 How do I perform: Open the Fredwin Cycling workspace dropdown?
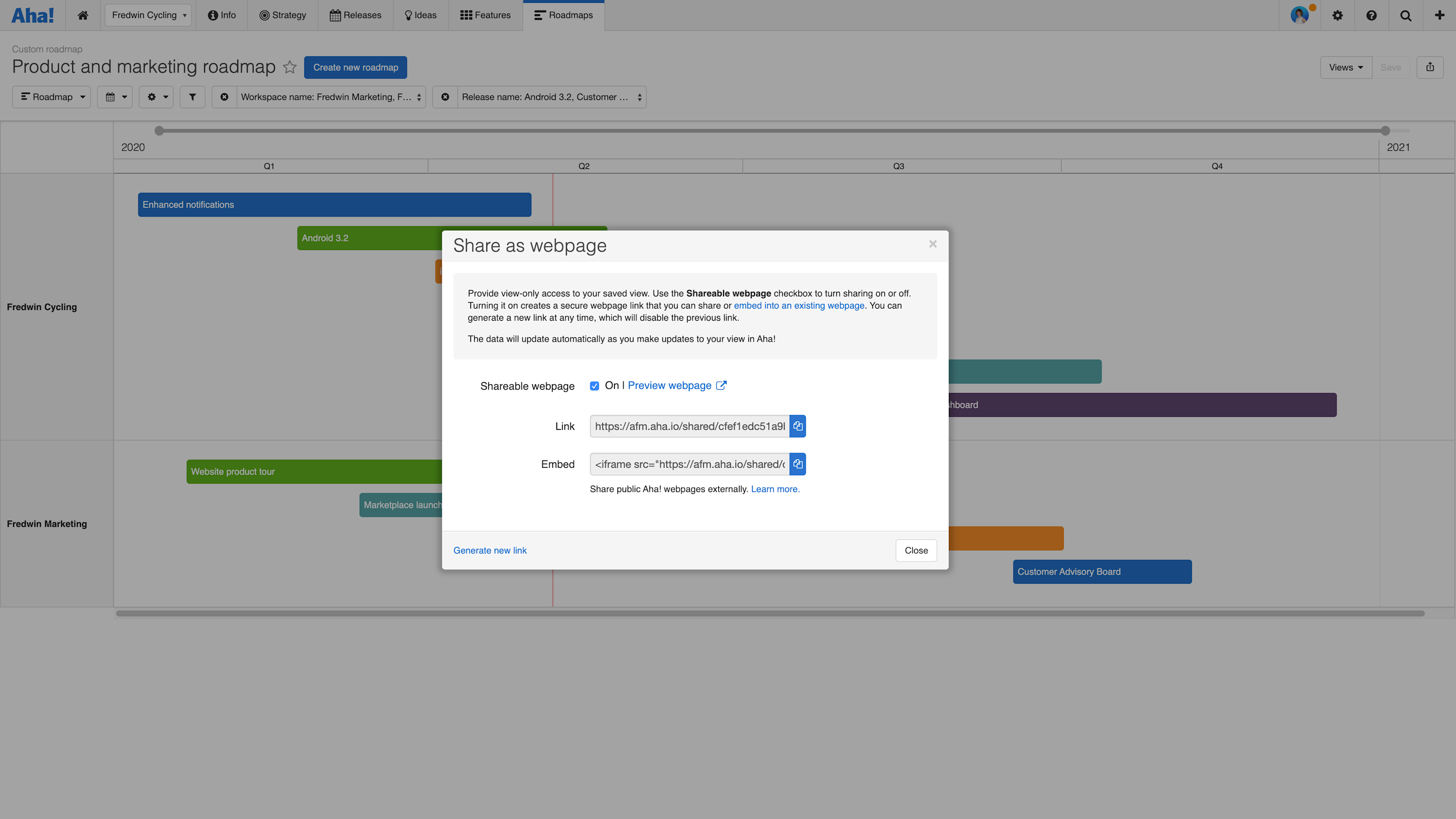click(x=148, y=15)
